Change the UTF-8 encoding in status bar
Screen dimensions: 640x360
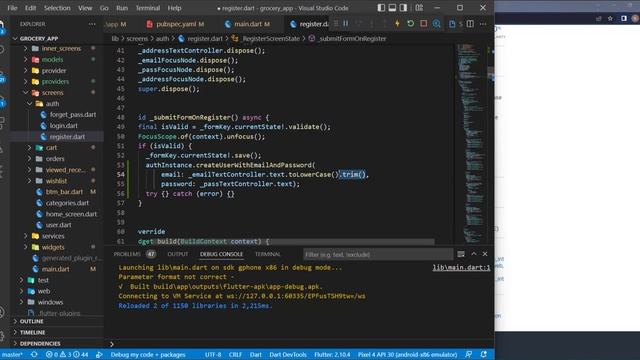pos(213,354)
